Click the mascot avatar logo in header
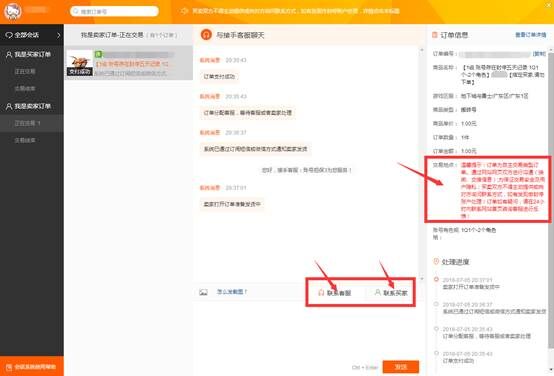This screenshot has width=554, height=376. point(13,11)
